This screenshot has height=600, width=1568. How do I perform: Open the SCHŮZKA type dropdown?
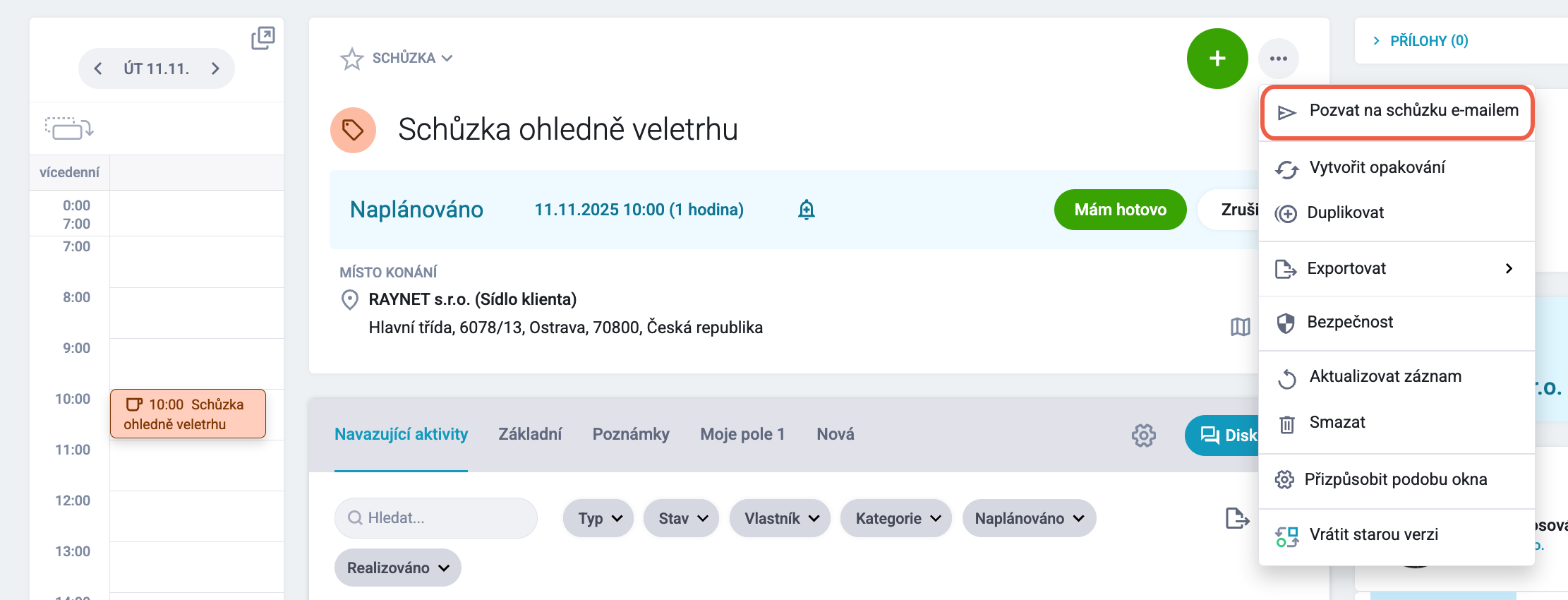[413, 58]
